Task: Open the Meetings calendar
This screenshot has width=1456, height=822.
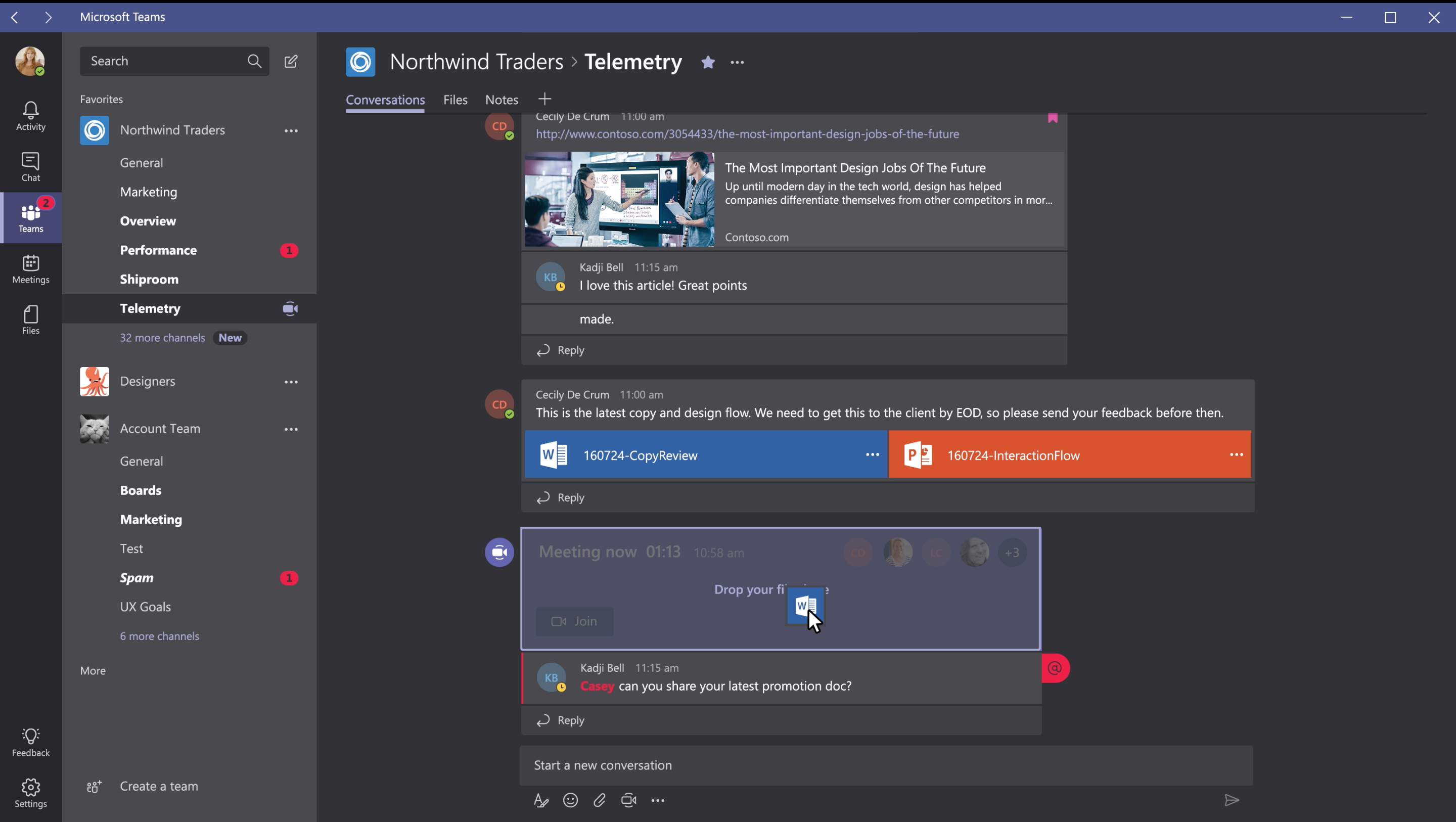Action: pyautogui.click(x=30, y=269)
